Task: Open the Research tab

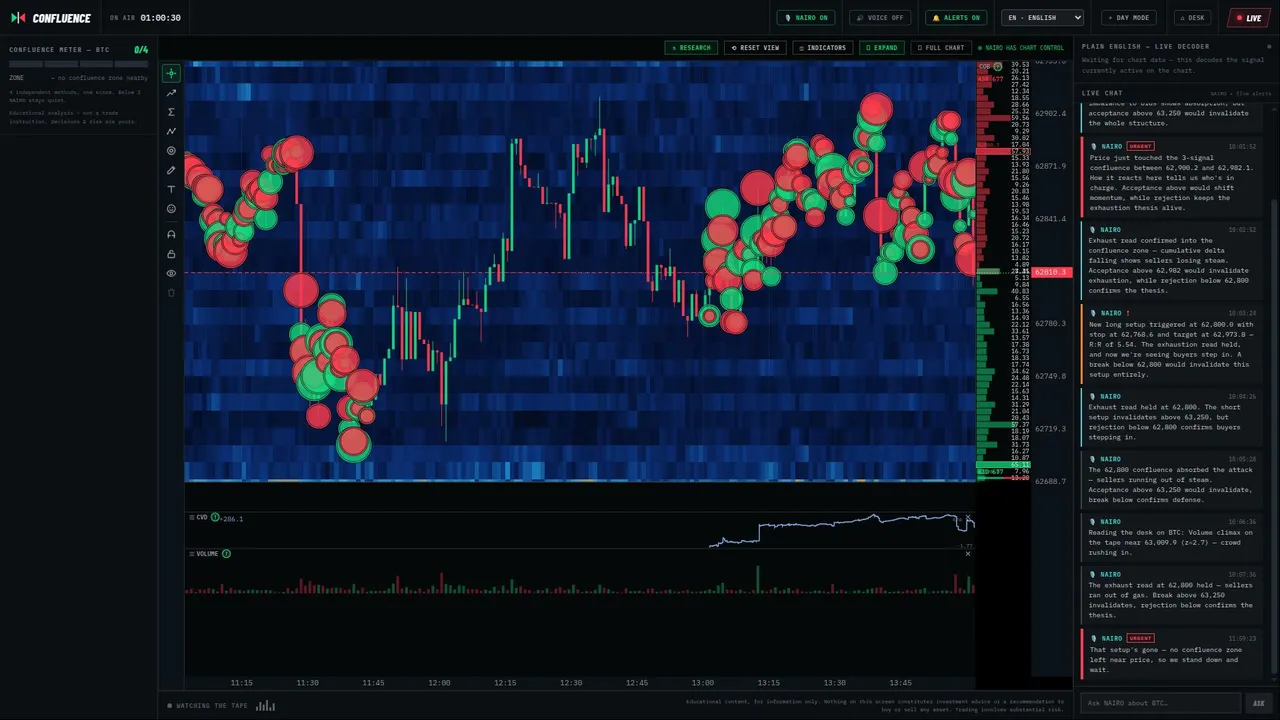Action: [x=691, y=47]
